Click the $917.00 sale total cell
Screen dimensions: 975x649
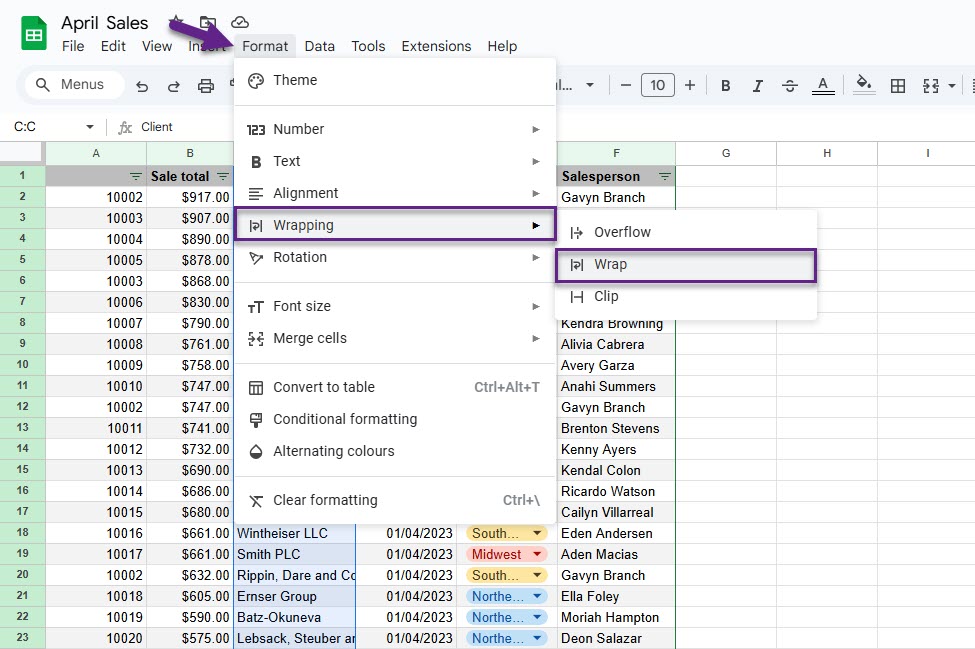tap(190, 197)
